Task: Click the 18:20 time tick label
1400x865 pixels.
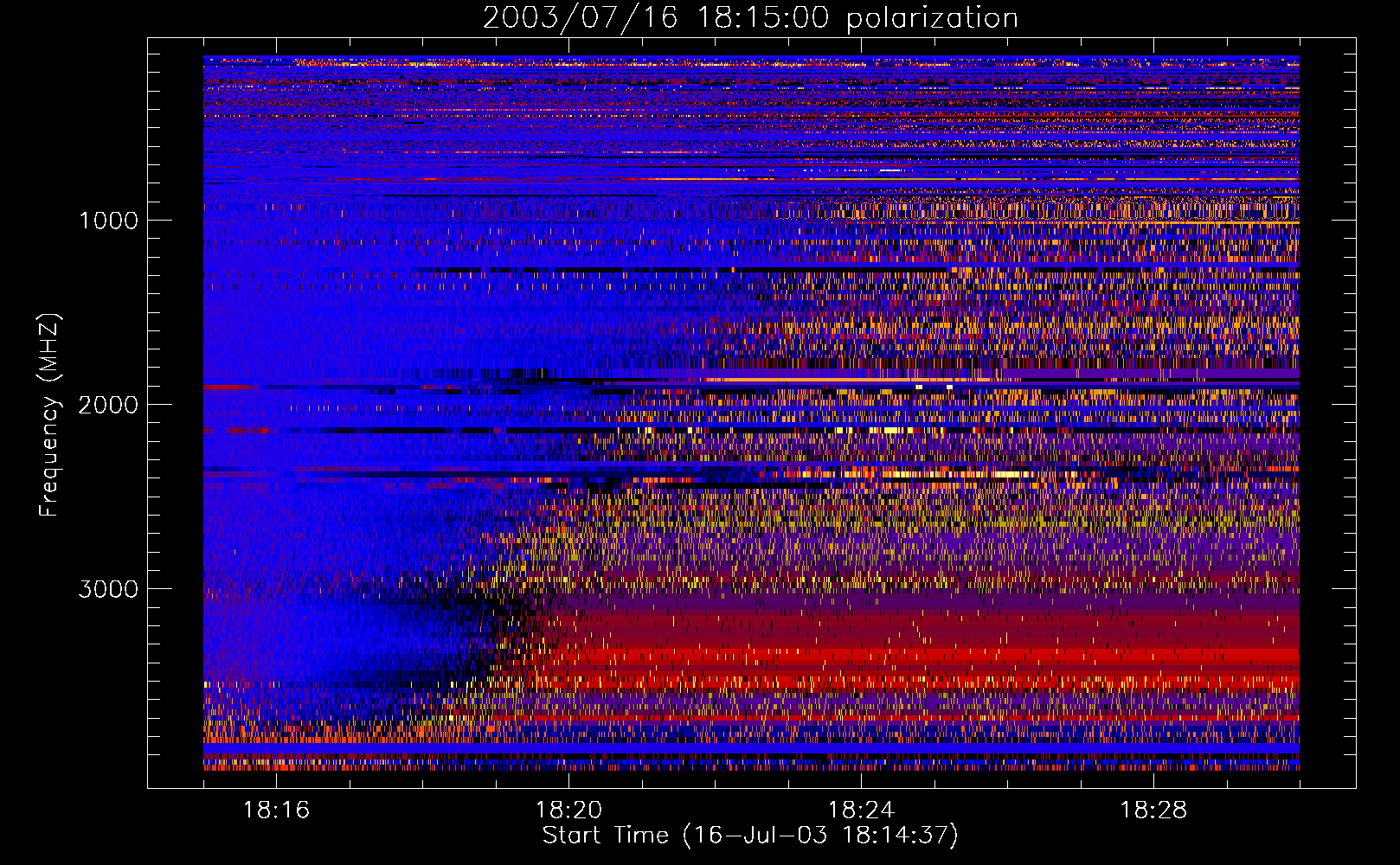Action: click(568, 810)
